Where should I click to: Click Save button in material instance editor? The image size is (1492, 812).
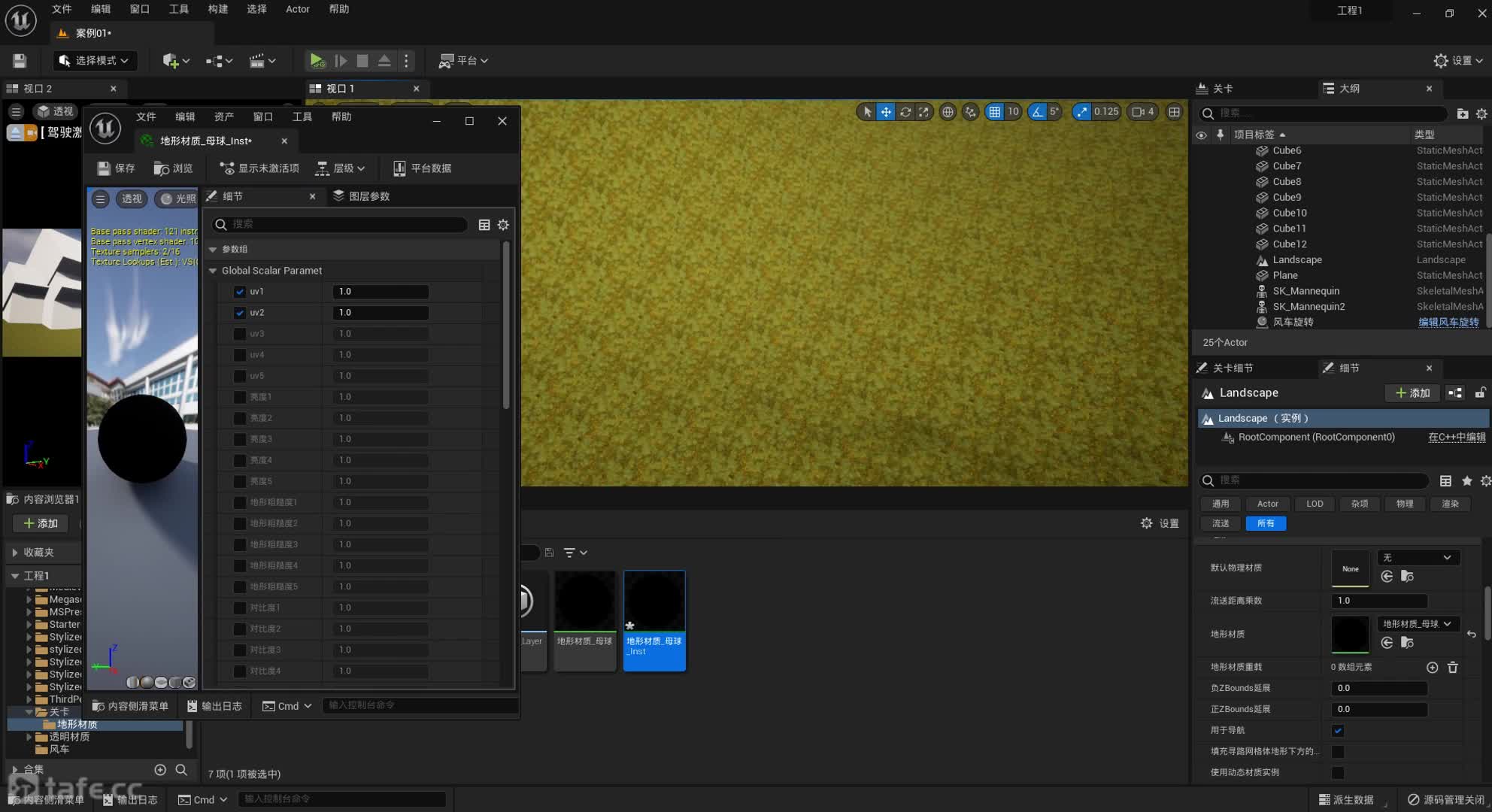click(116, 168)
